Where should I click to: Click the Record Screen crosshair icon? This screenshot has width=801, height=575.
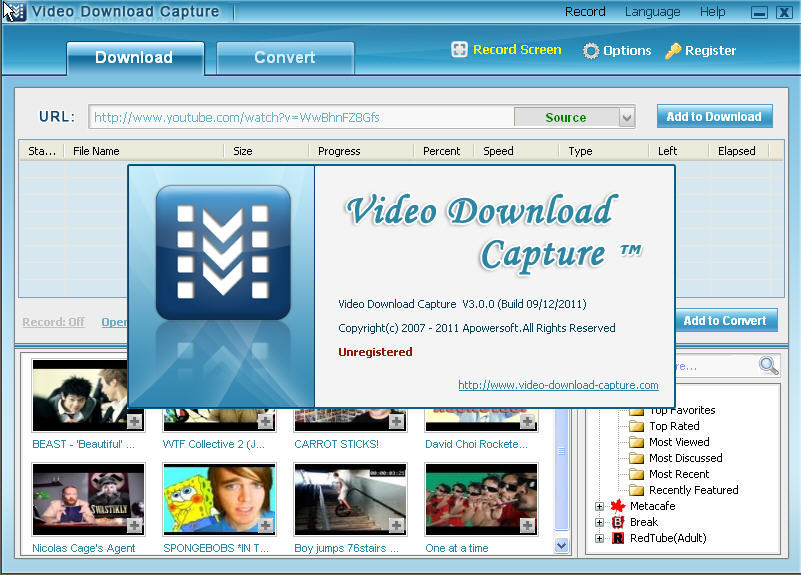pyautogui.click(x=460, y=50)
